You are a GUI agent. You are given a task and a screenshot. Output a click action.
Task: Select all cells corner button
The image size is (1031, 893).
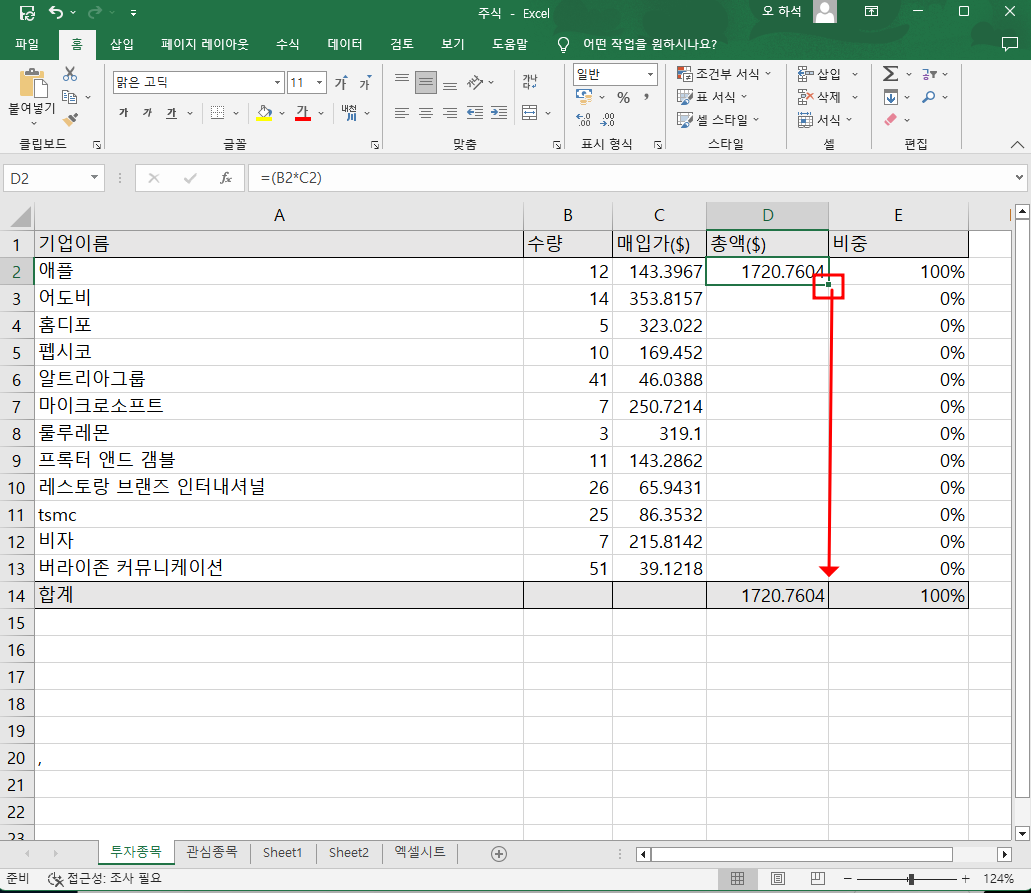coord(20,216)
